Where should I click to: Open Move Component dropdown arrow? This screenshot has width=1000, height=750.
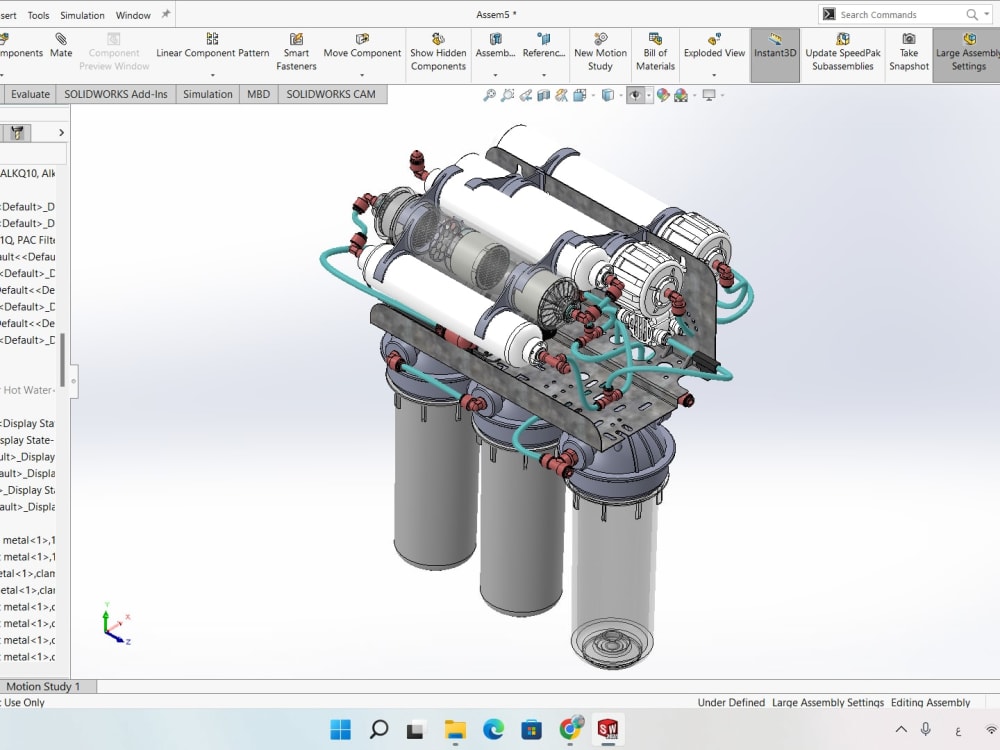point(362,75)
